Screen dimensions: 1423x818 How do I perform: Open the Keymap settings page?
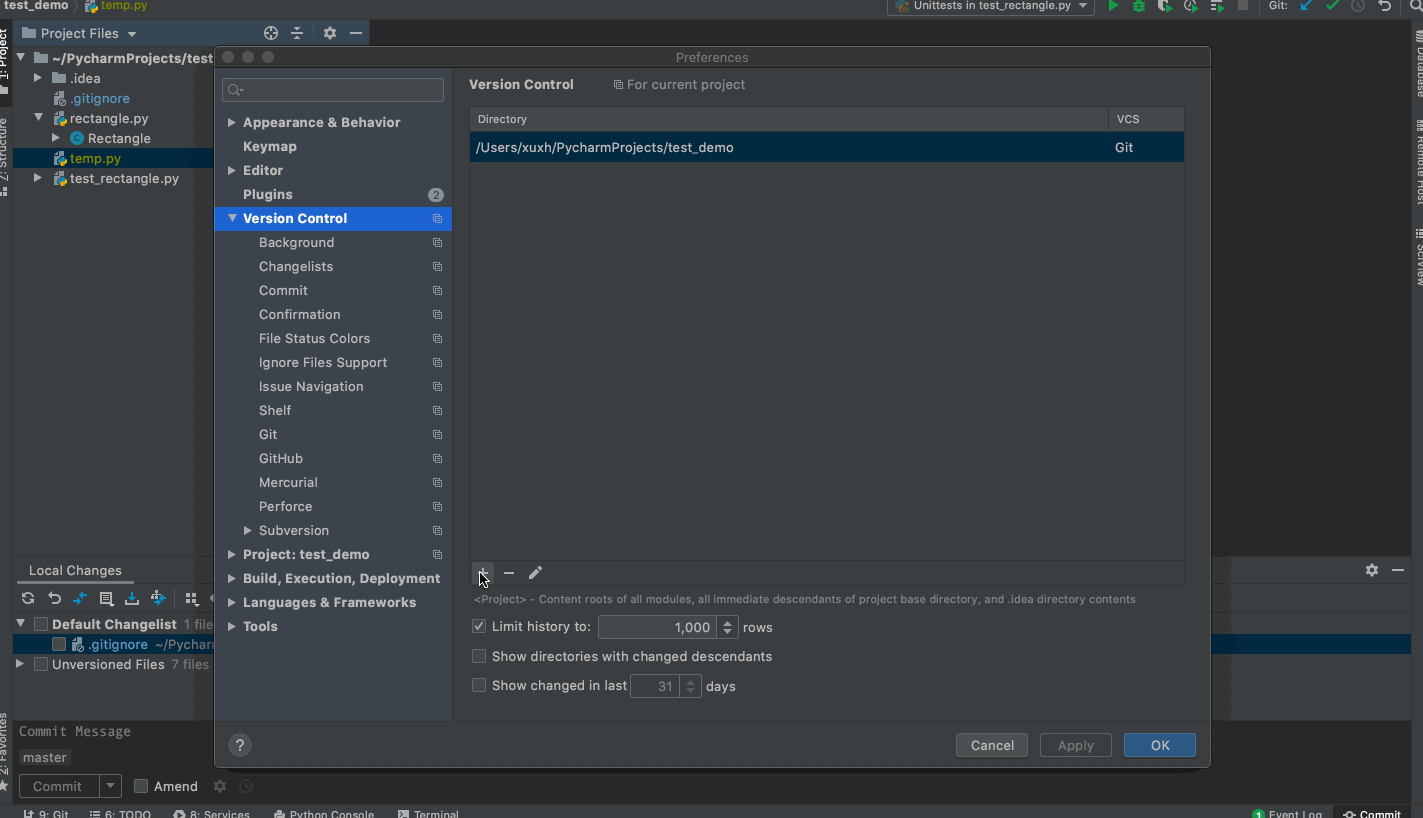click(270, 146)
